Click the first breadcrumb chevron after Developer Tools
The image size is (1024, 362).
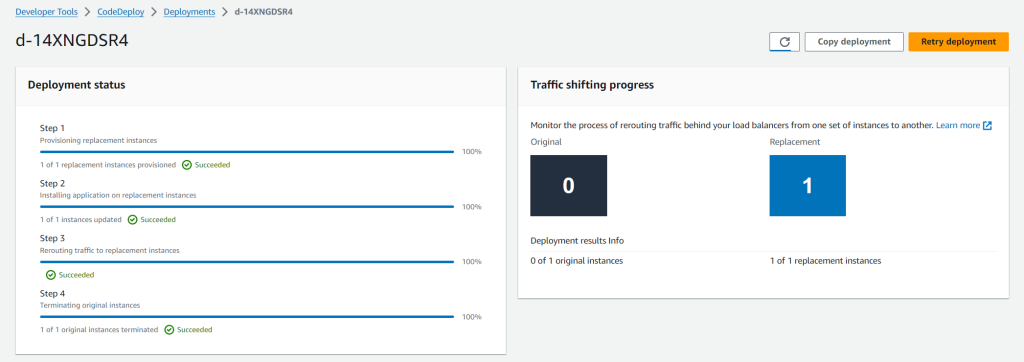tap(88, 12)
